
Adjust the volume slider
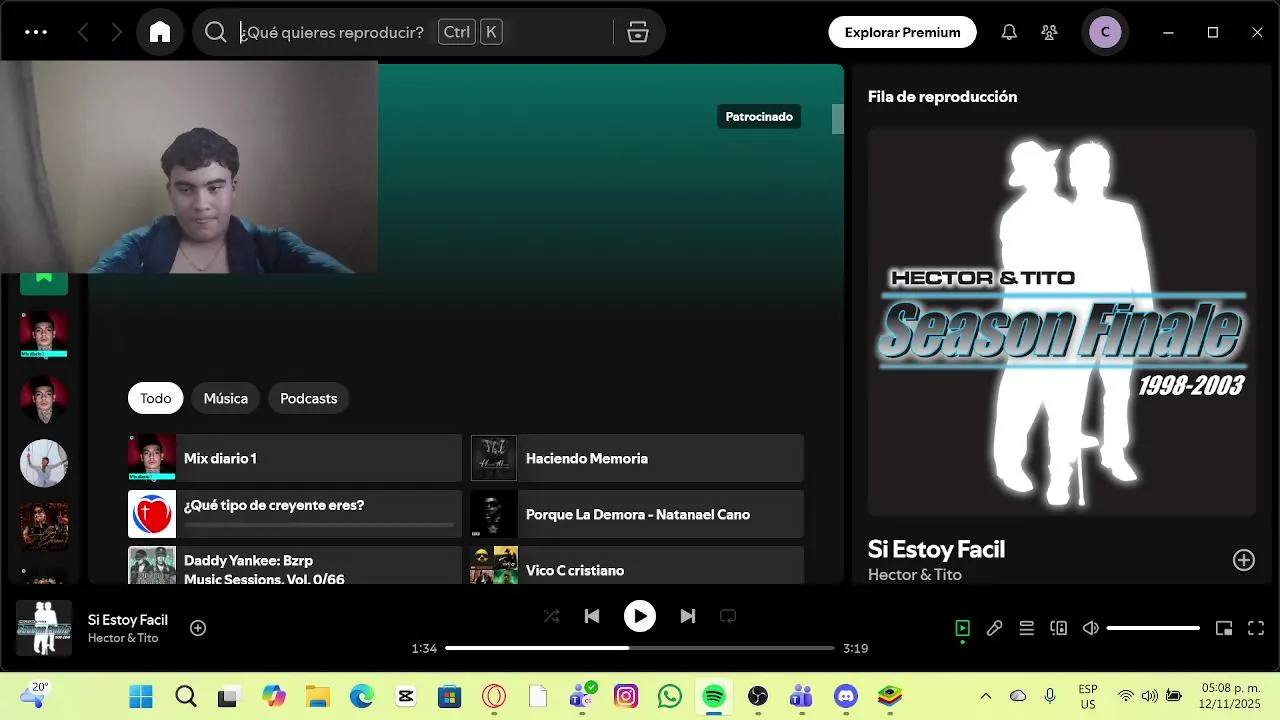point(1153,628)
